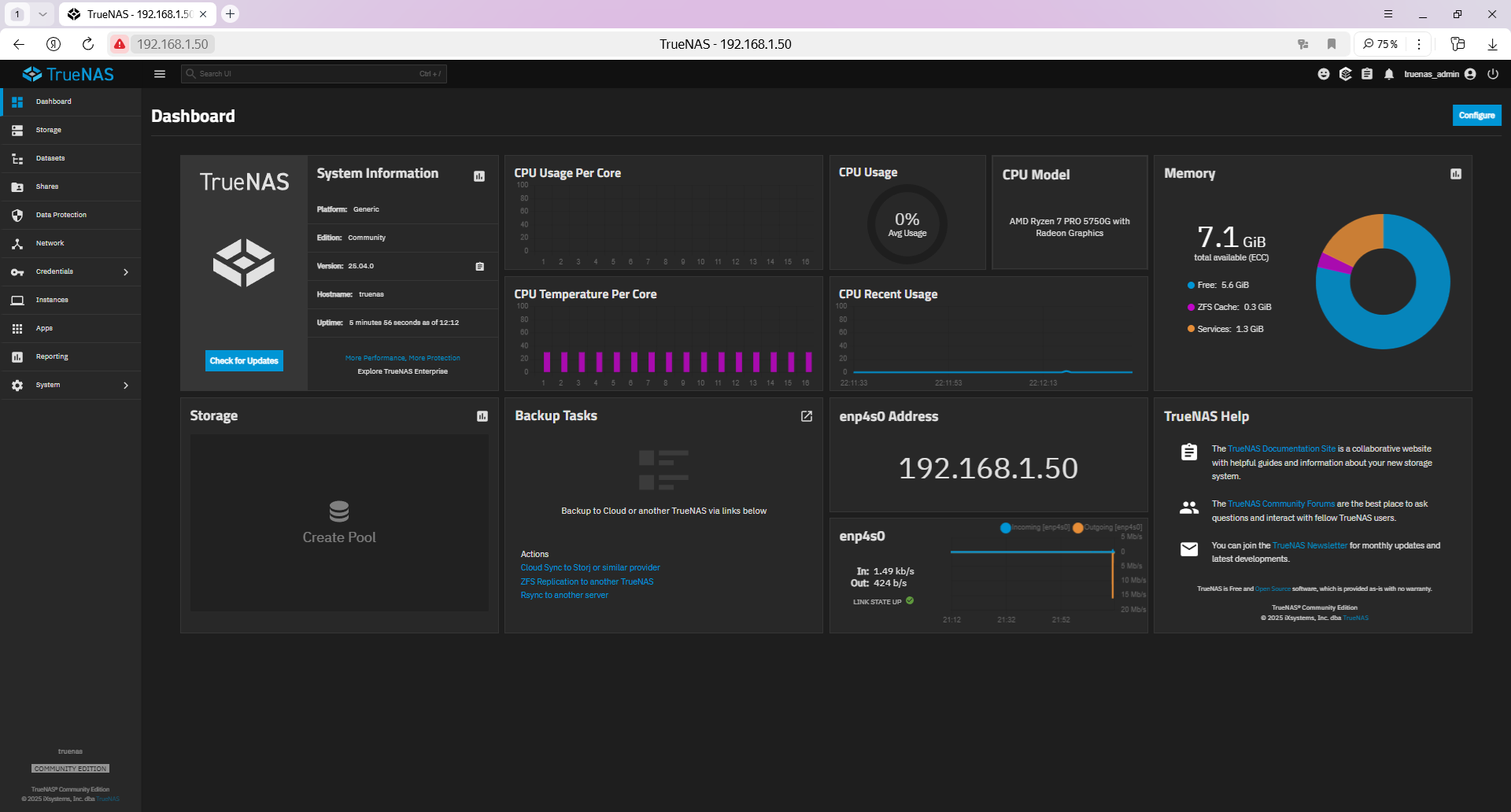
Task: Click browser back arrow button
Action: point(19,44)
